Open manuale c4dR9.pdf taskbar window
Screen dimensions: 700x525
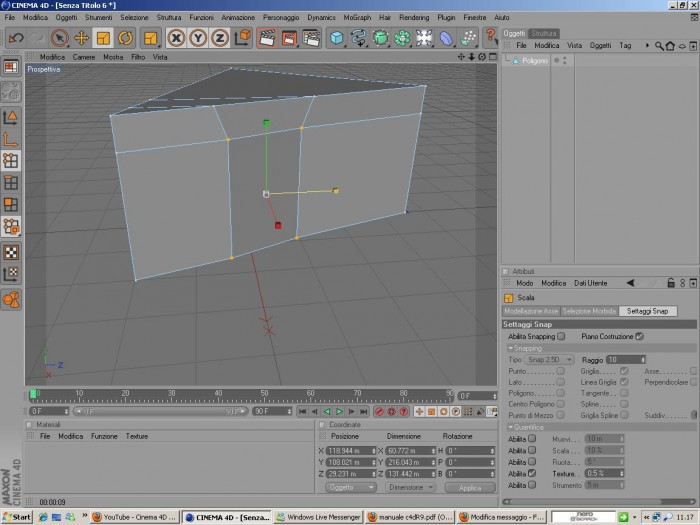point(410,517)
